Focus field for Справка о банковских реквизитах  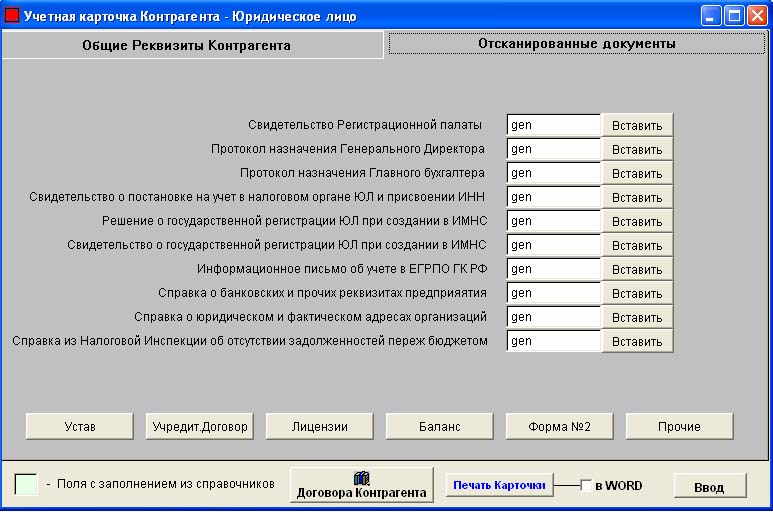click(554, 293)
